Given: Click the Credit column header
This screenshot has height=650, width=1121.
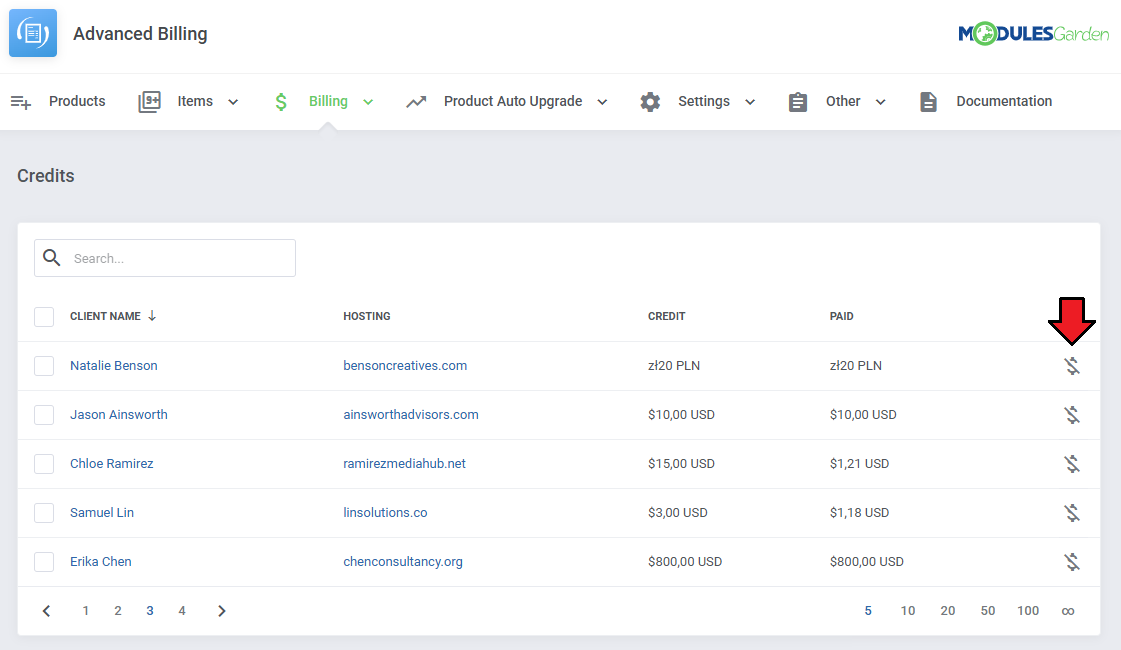Looking at the screenshot, I should [666, 316].
